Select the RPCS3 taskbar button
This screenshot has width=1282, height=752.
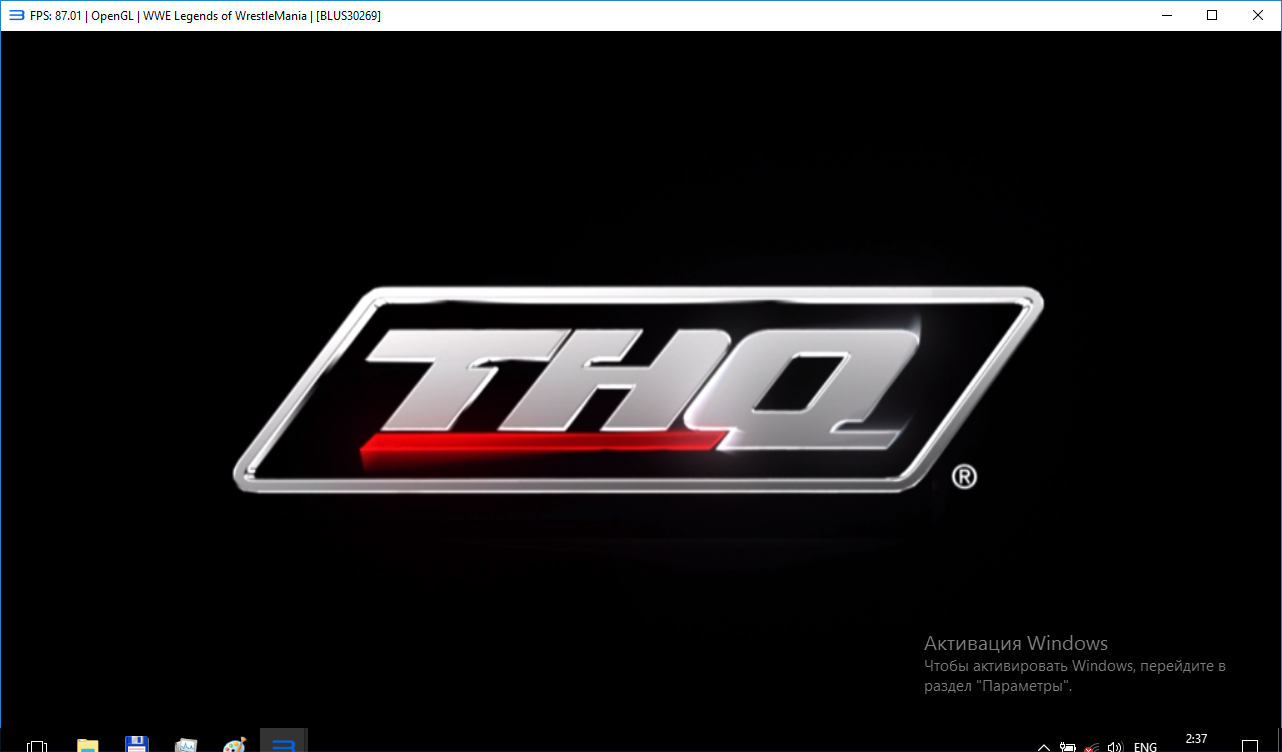tap(283, 744)
